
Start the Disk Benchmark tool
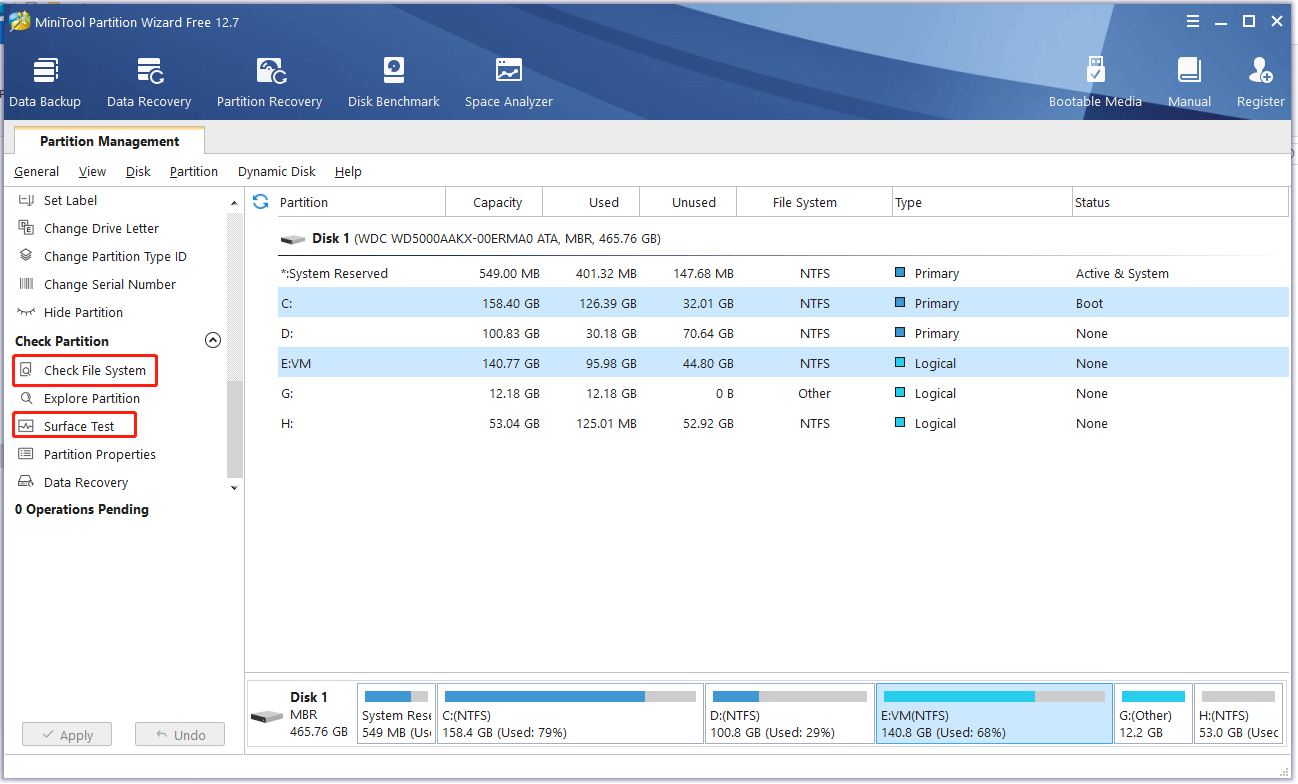[394, 84]
